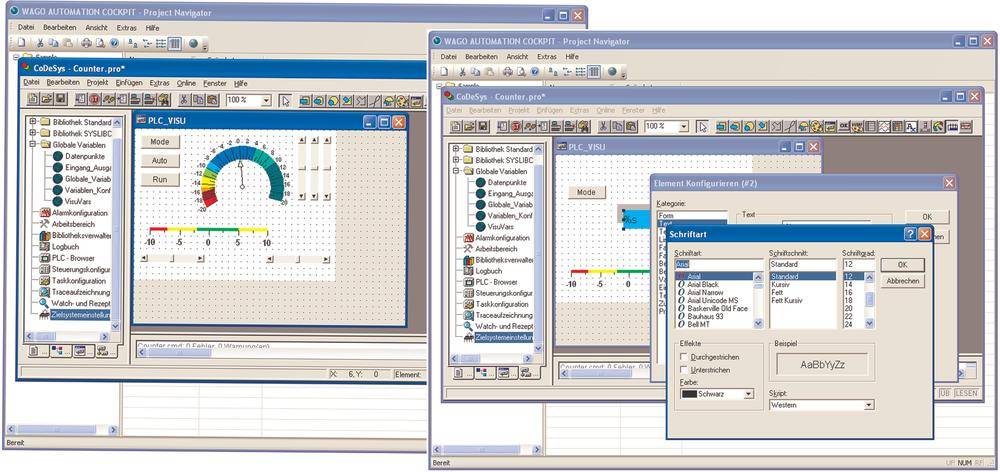Image resolution: width=1000 pixels, height=472 pixels.
Task: Select the Rounded Rectangle tool in left CoDeSys toolbar
Action: pyautogui.click(x=318, y=100)
